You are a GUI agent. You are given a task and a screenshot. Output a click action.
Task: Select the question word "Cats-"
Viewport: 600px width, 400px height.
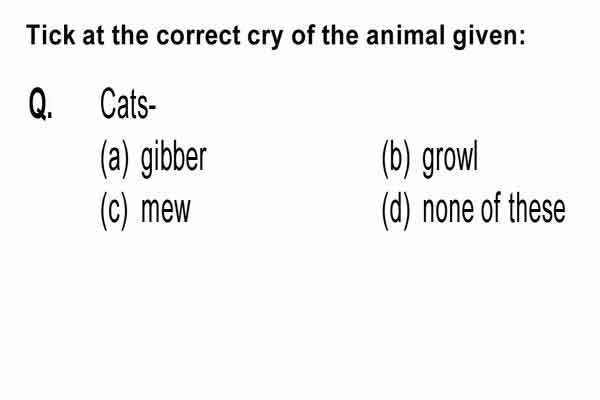tap(128, 104)
